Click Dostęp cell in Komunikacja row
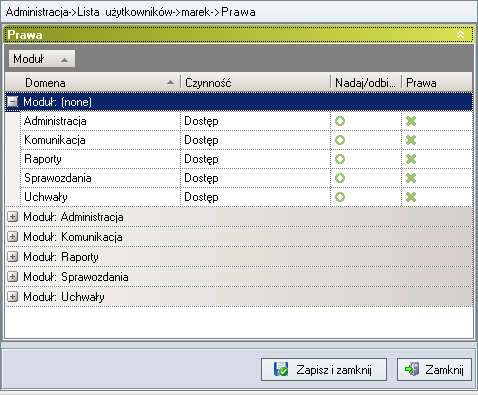The width and height of the screenshot is (478, 395). (x=255, y=140)
